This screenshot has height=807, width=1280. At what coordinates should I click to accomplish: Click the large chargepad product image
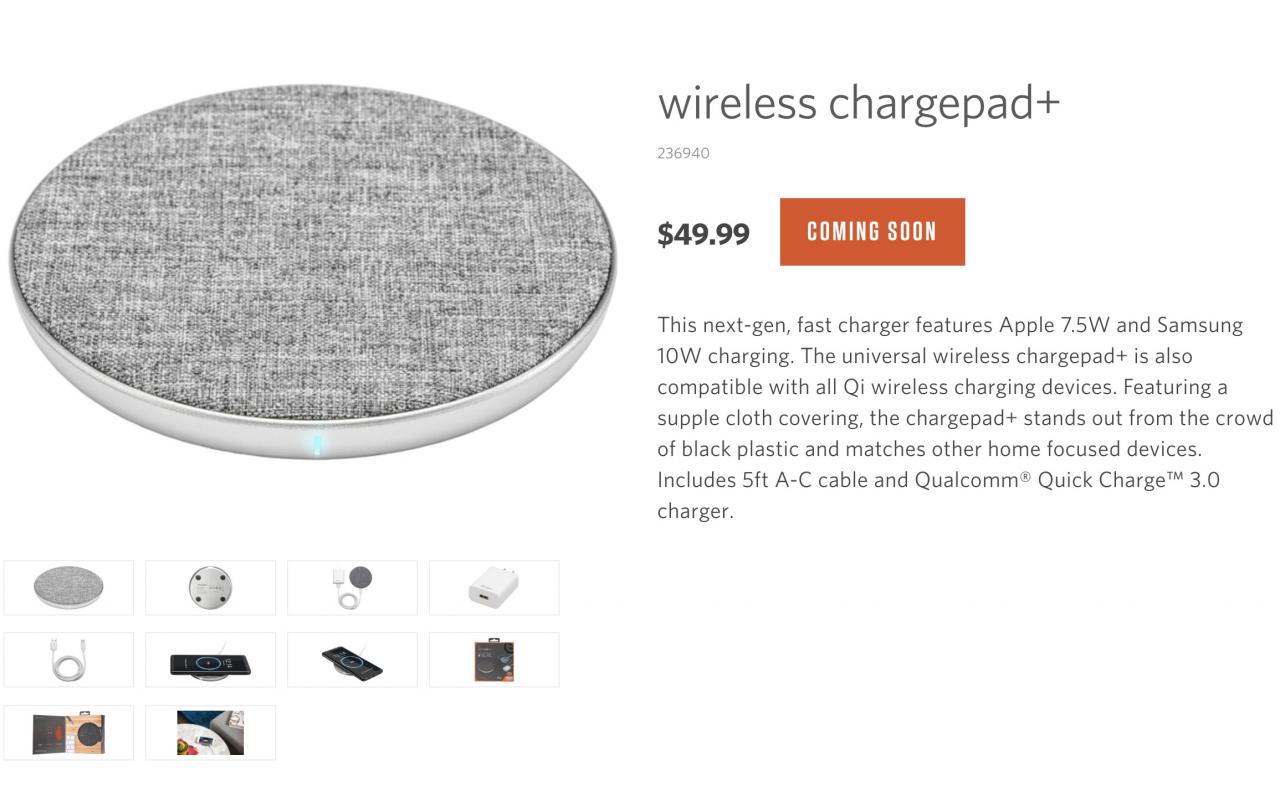(x=313, y=272)
